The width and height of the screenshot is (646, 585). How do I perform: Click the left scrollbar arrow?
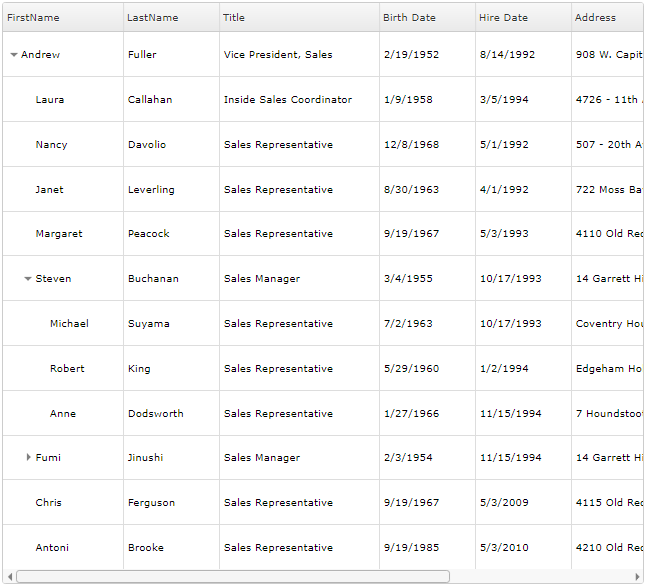point(10,576)
